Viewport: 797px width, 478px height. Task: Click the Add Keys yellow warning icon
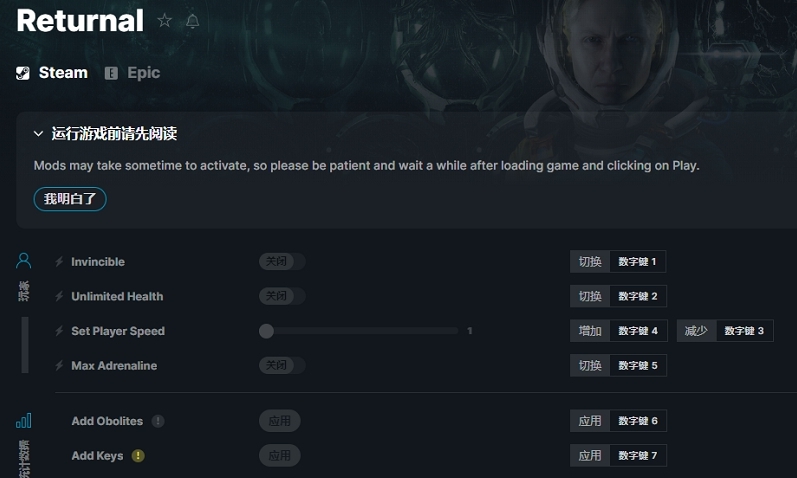[138, 456]
